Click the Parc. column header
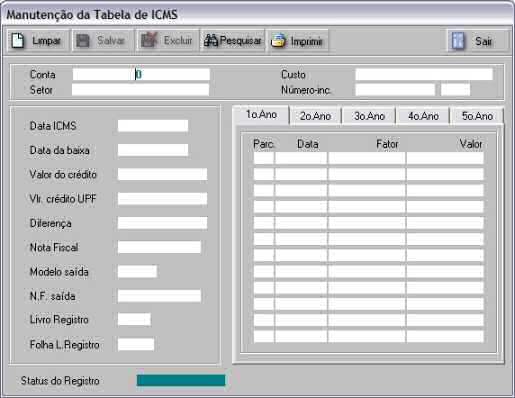Image resolution: width=515 pixels, height=398 pixels. click(x=263, y=144)
